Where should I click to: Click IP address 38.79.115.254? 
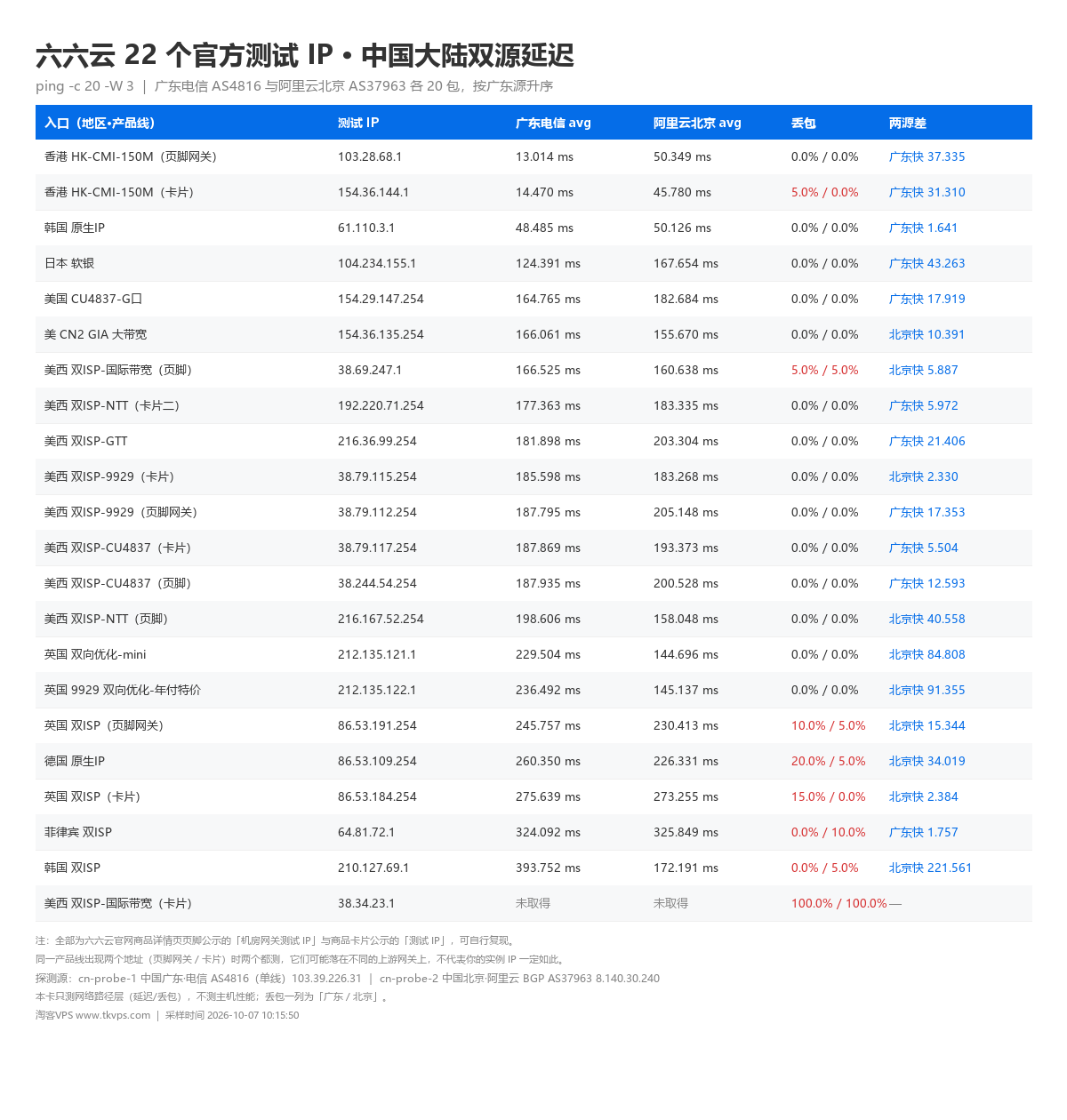pos(377,476)
